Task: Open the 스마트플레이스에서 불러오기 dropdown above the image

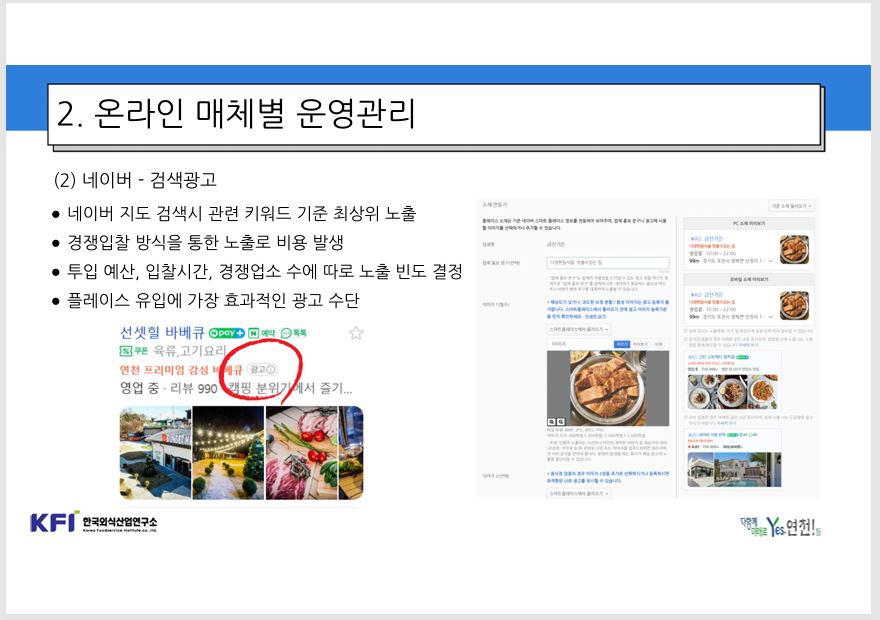Action: [579, 328]
